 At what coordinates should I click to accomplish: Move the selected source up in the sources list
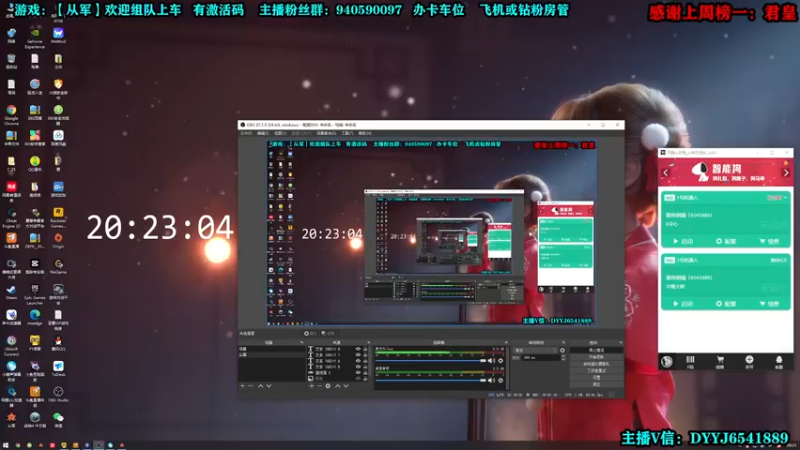tap(337, 386)
